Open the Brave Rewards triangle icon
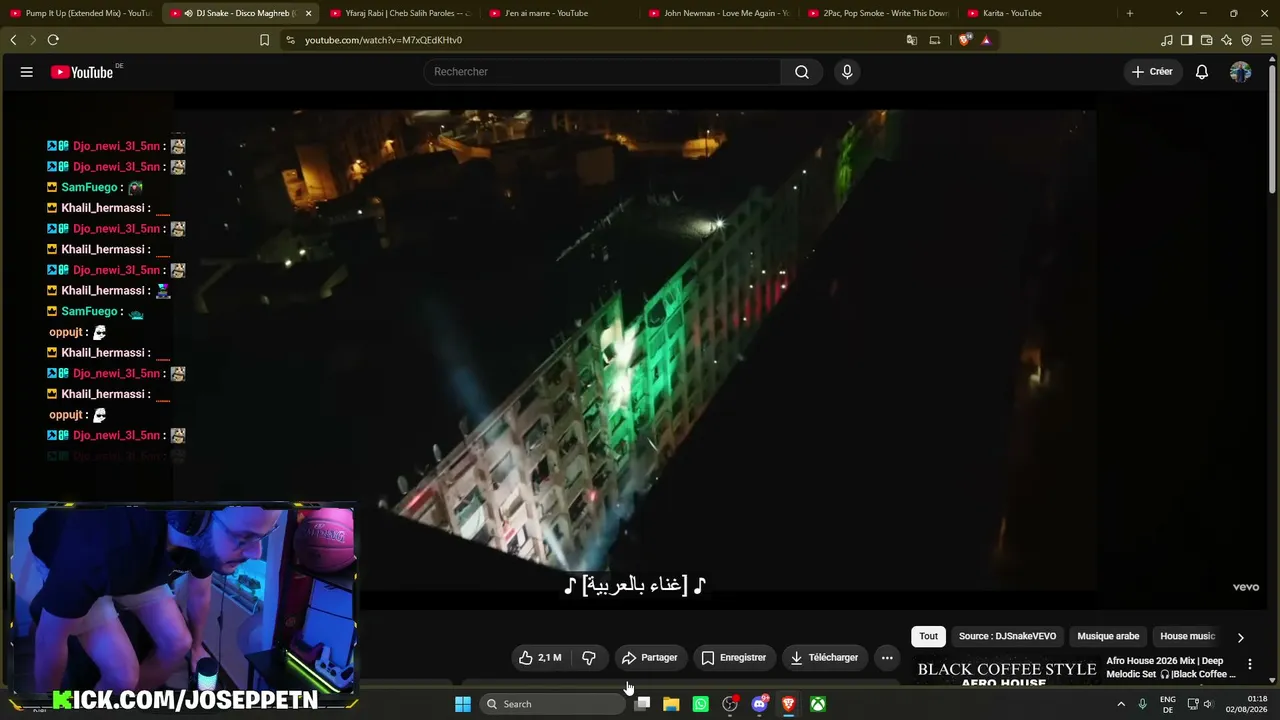Viewport: 1280px width, 720px height. point(986,40)
